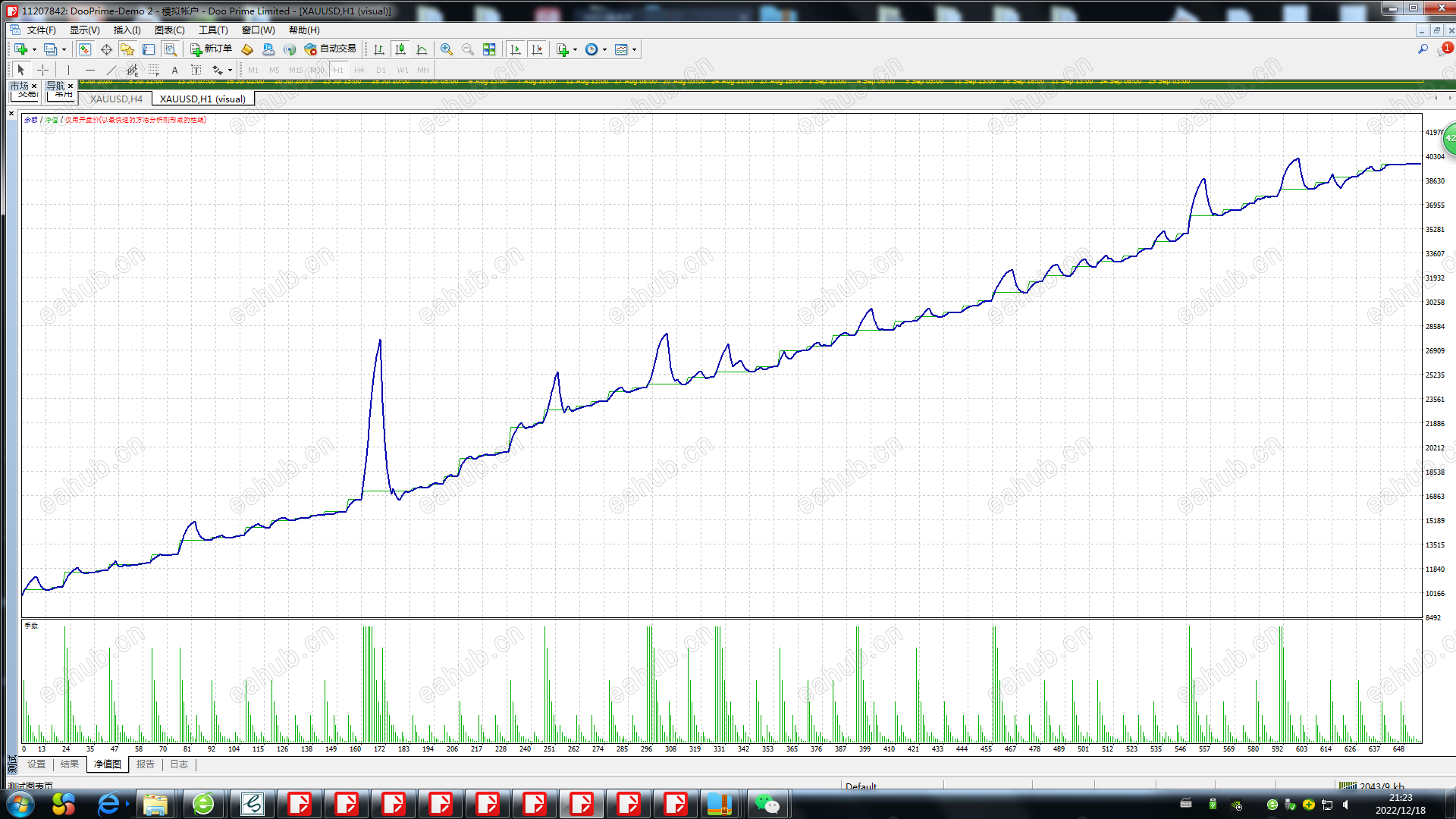The height and width of the screenshot is (819, 1456).
Task: Select the Fibonacci retracement tool
Action: coord(154,70)
